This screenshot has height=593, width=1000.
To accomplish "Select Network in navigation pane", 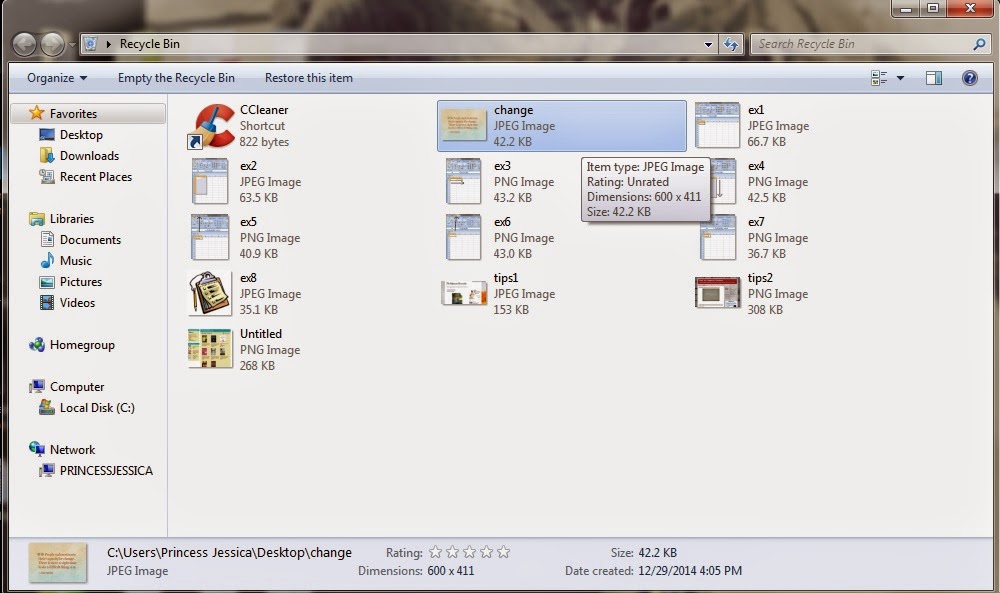I will tap(72, 450).
